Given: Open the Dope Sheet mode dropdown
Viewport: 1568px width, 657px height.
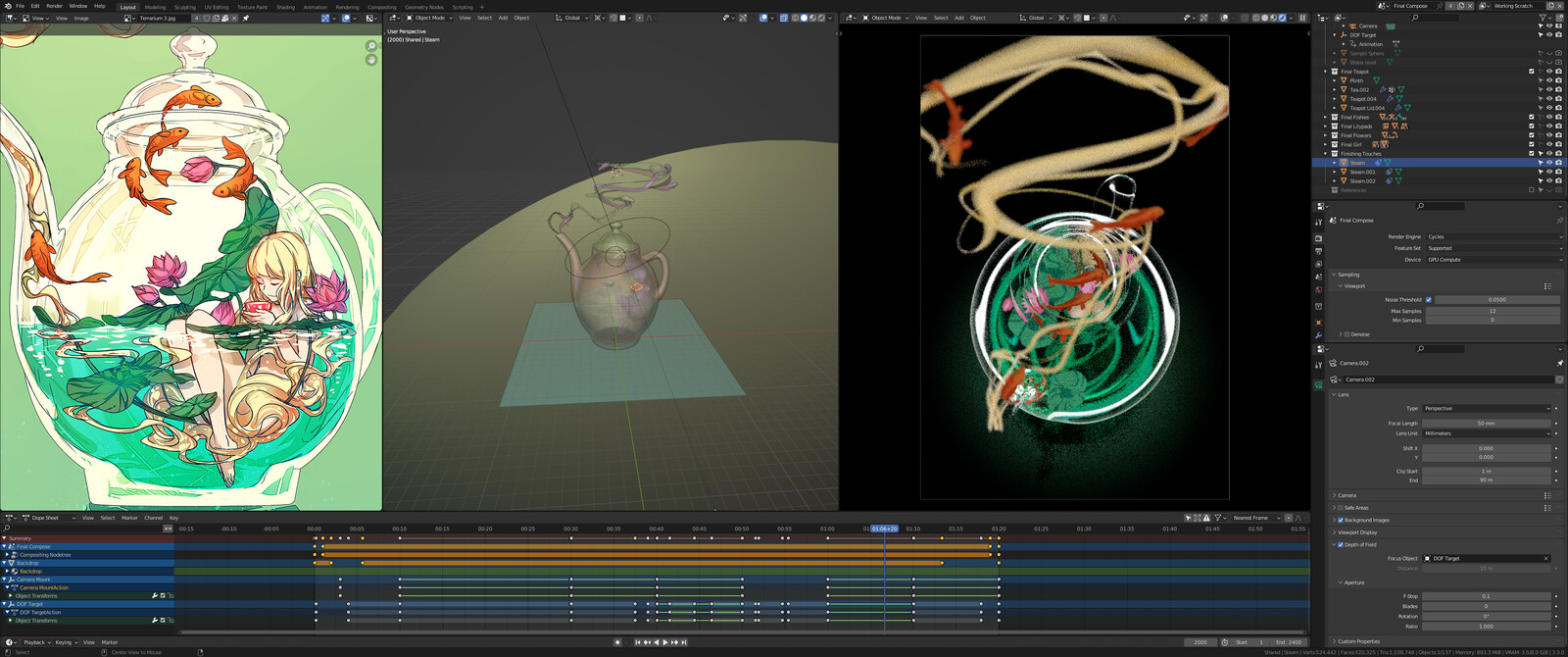Looking at the screenshot, I should pyautogui.click(x=48, y=518).
